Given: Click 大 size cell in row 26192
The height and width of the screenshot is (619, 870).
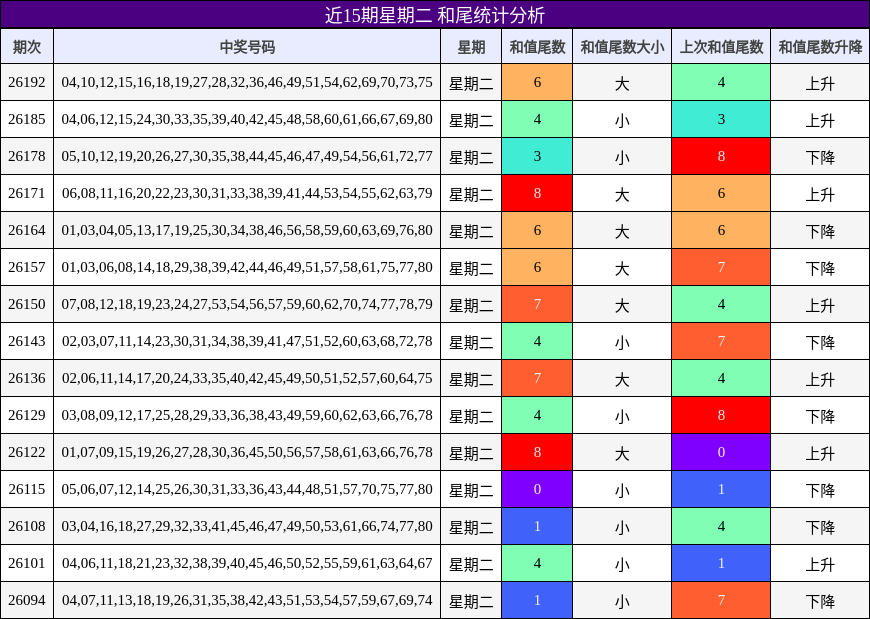Looking at the screenshot, I should [x=622, y=82].
